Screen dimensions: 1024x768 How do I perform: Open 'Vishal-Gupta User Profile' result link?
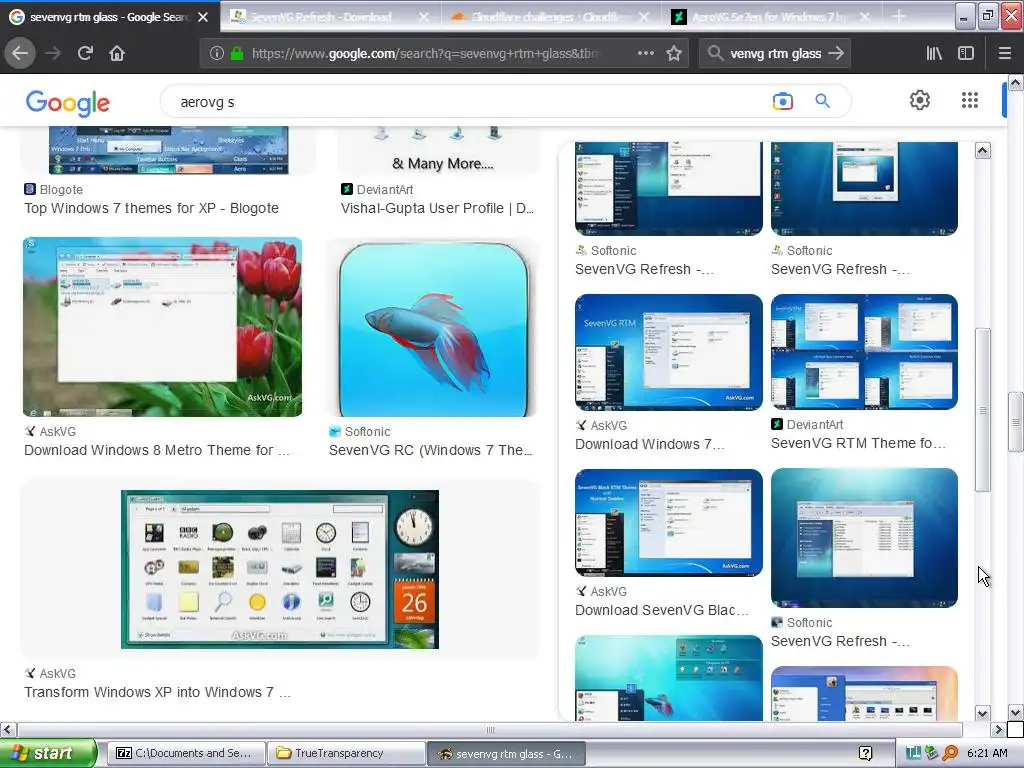tap(438, 208)
